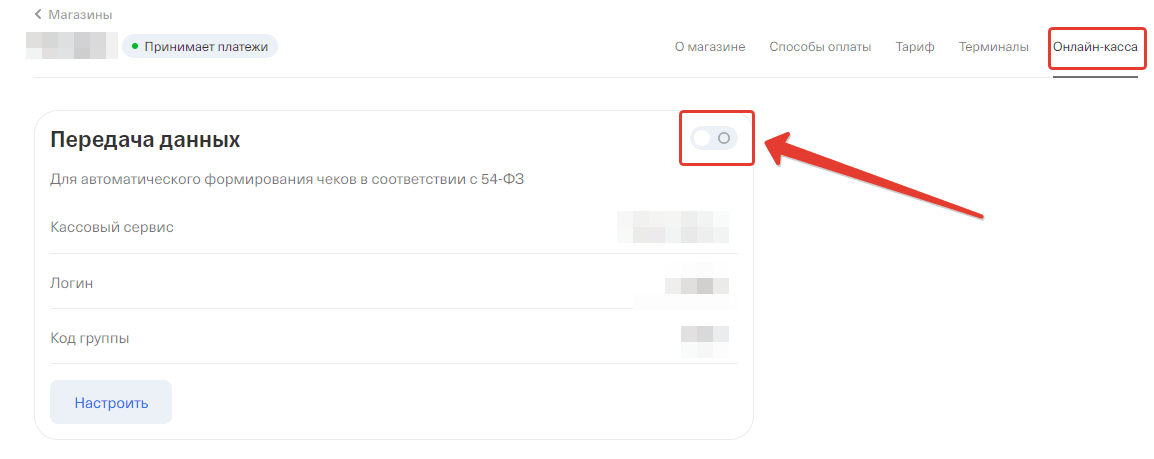Click the Принимает платежи status badge
This screenshot has height=459, width=1154.
(200, 47)
